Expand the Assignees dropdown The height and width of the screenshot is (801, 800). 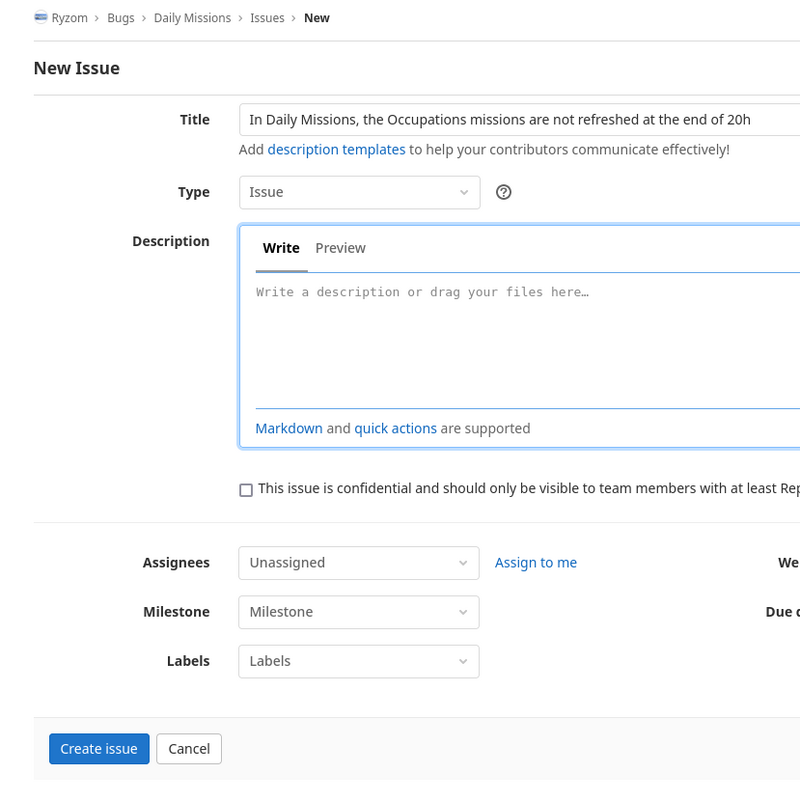pos(359,563)
